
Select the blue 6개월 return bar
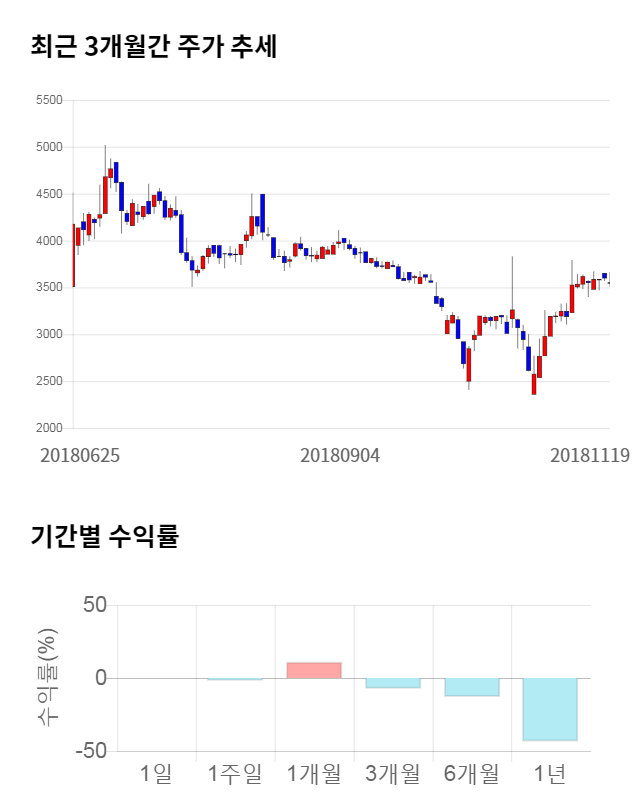coord(471,687)
